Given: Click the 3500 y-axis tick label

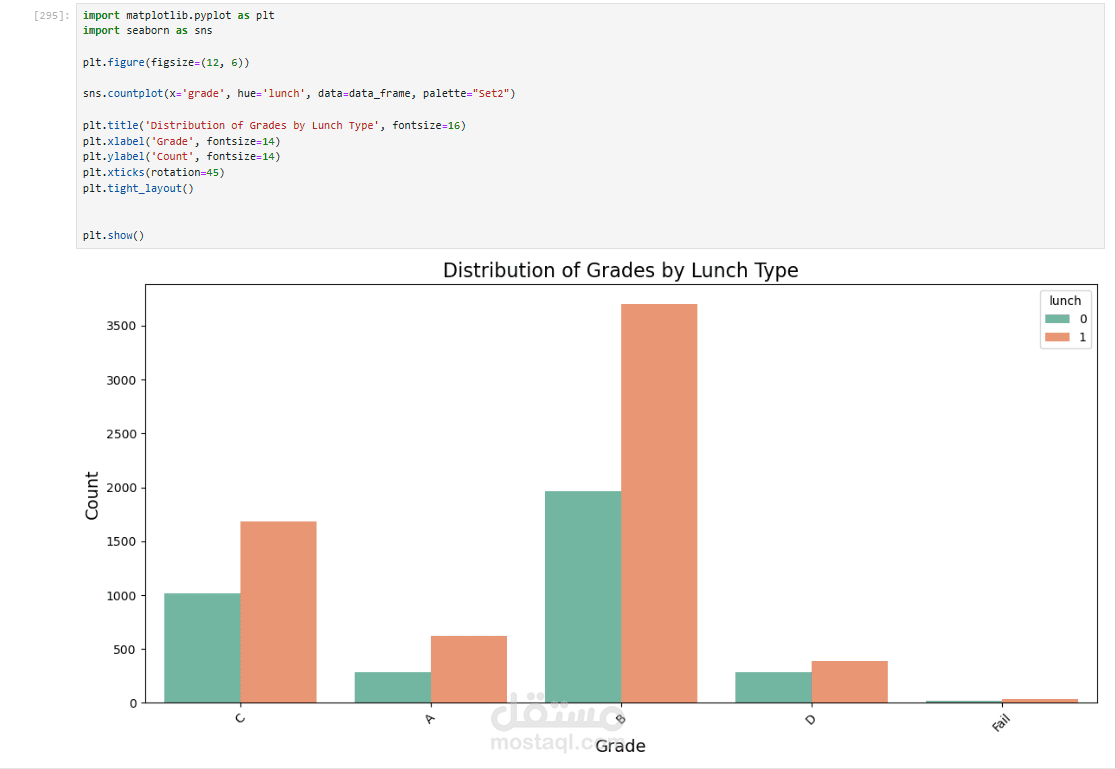Looking at the screenshot, I should (116, 326).
